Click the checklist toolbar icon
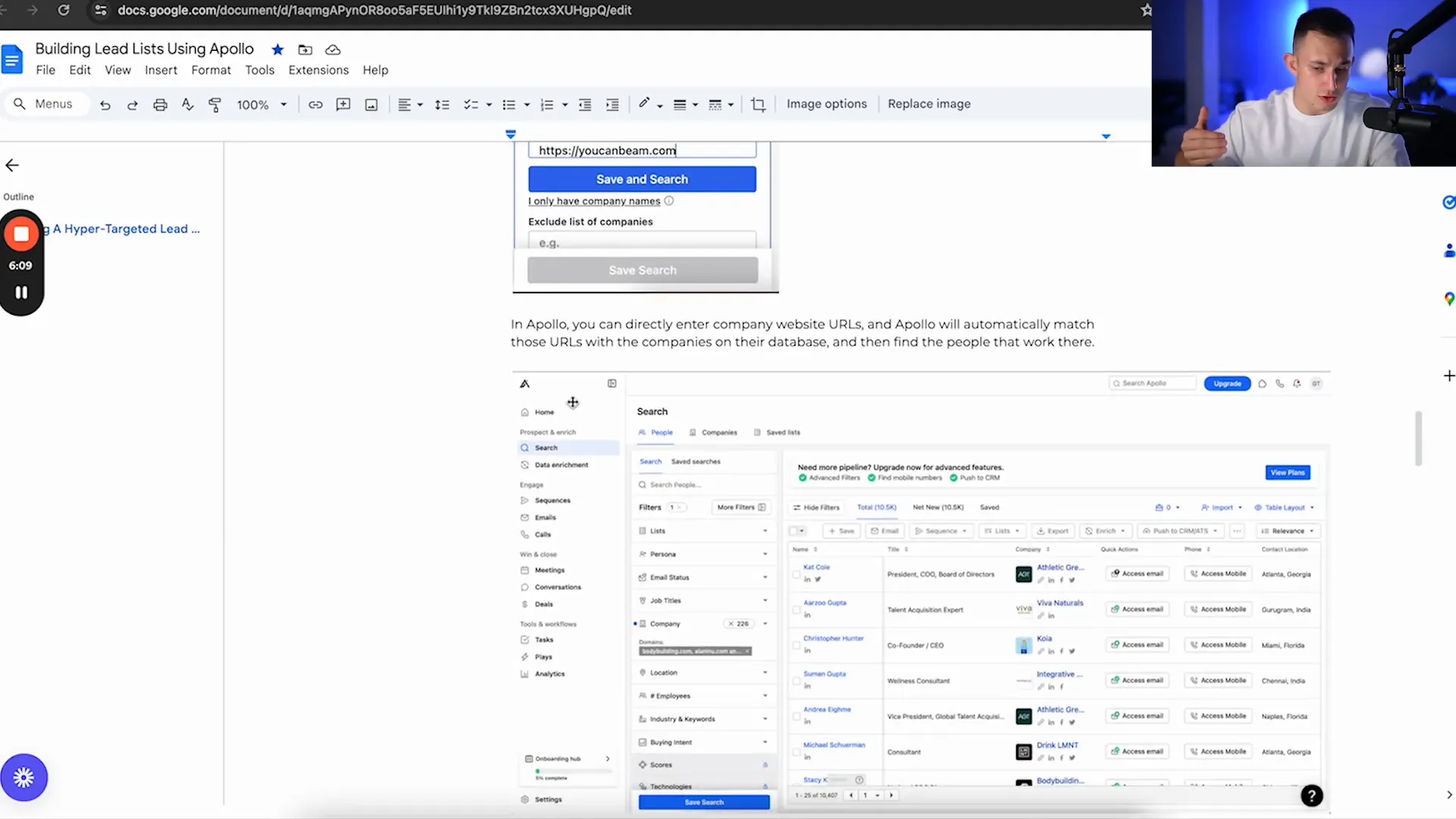The height and width of the screenshot is (819, 1456). click(471, 105)
